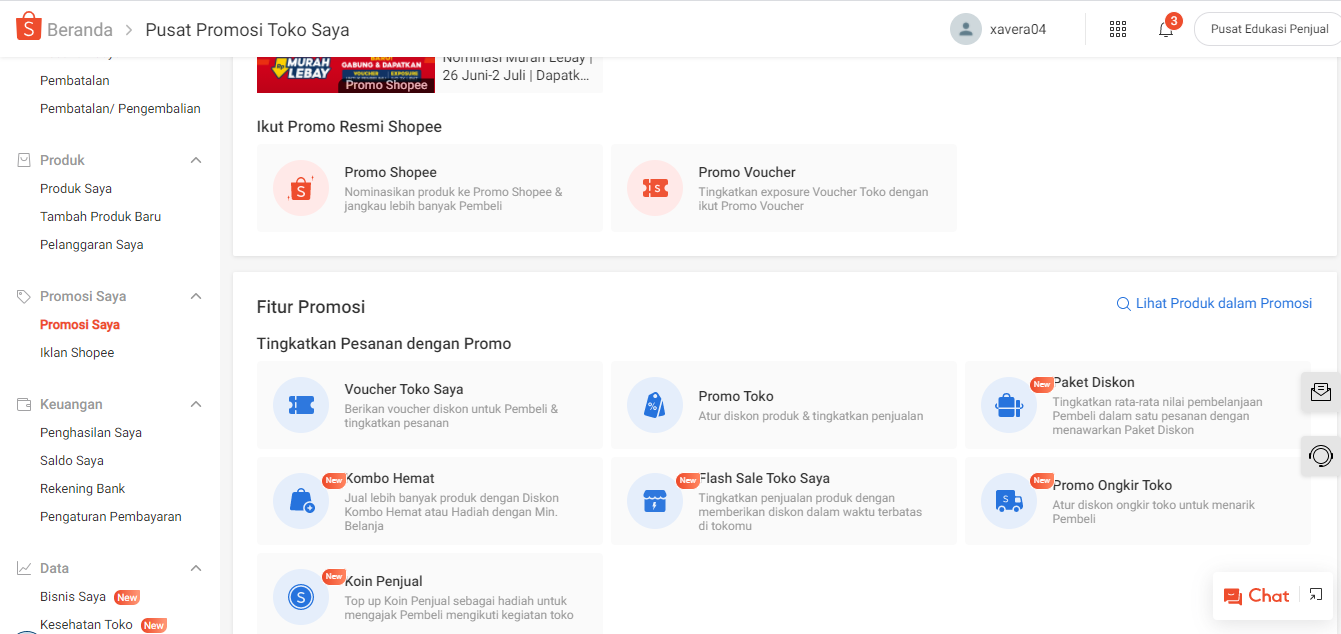Open the Promo Voucher card title
This screenshot has height=634, width=1341.
[x=747, y=172]
